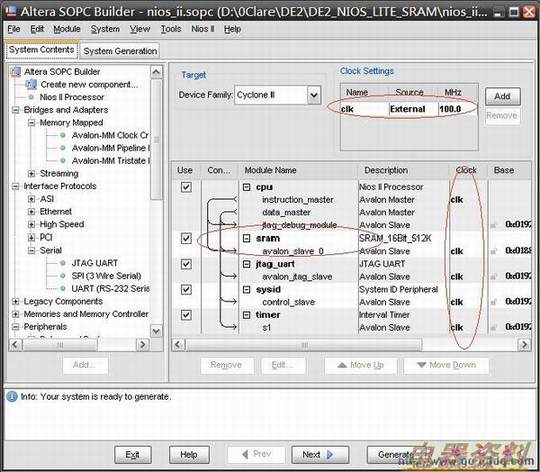This screenshot has height=472, width=540.
Task: Click the Next button
Action: click(x=320, y=455)
